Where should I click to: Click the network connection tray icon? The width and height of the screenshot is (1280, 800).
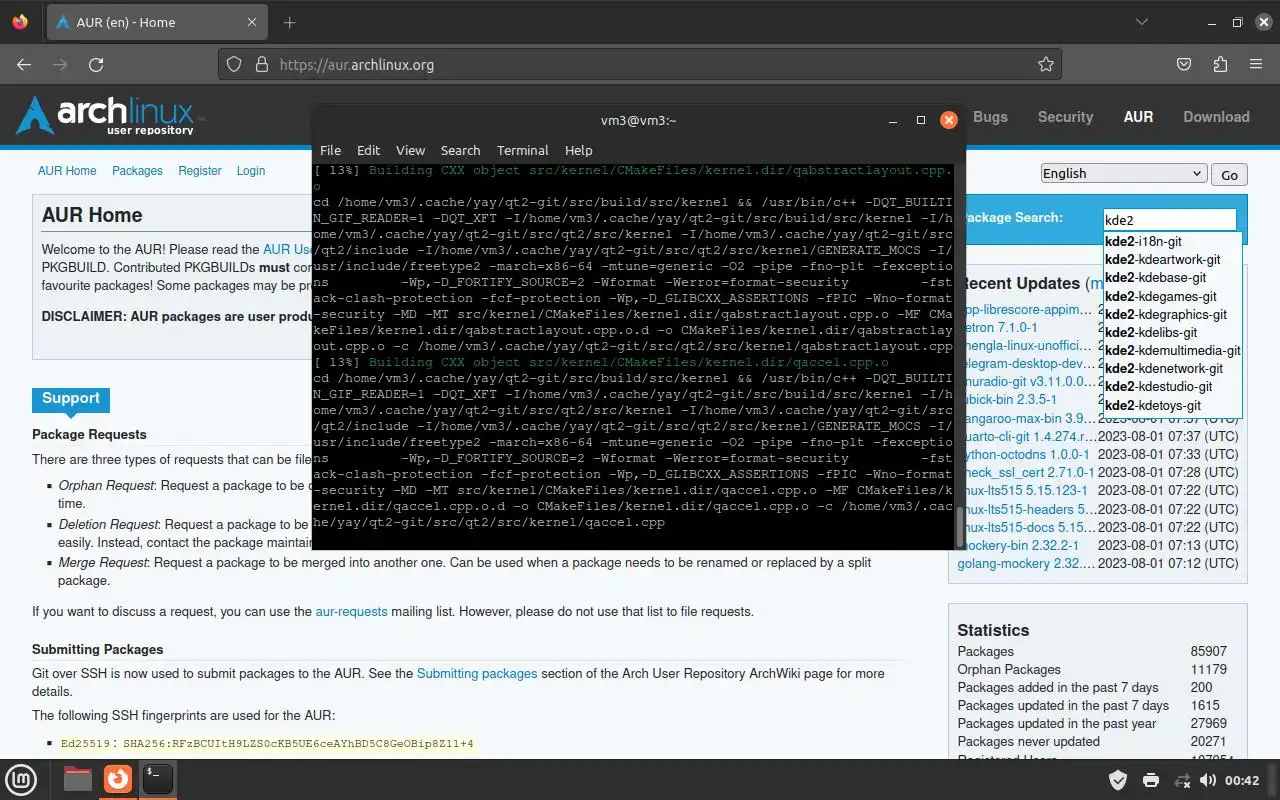click(x=1182, y=780)
